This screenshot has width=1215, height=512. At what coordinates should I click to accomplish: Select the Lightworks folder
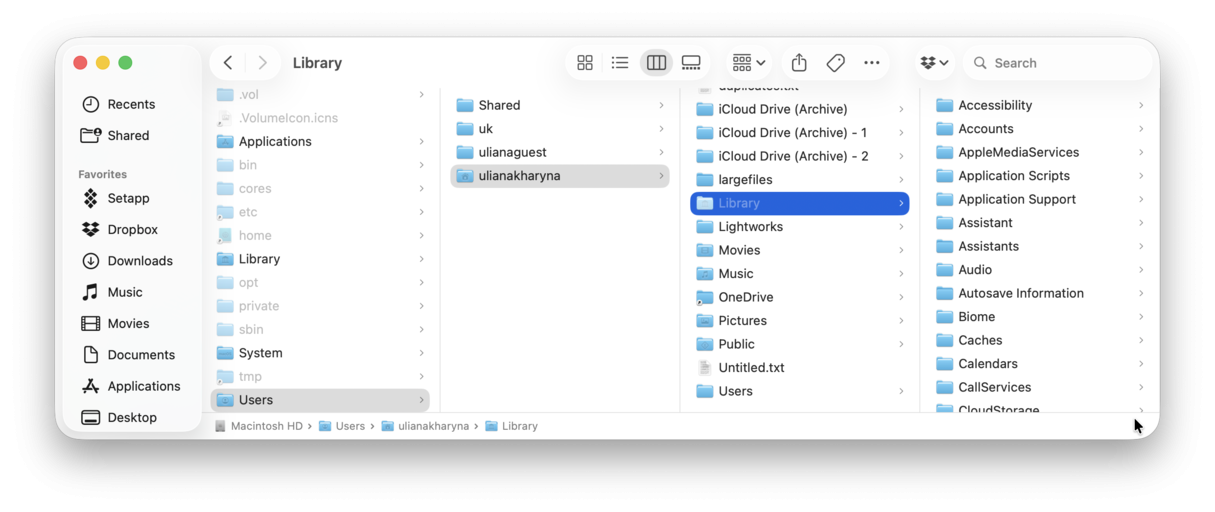point(800,226)
